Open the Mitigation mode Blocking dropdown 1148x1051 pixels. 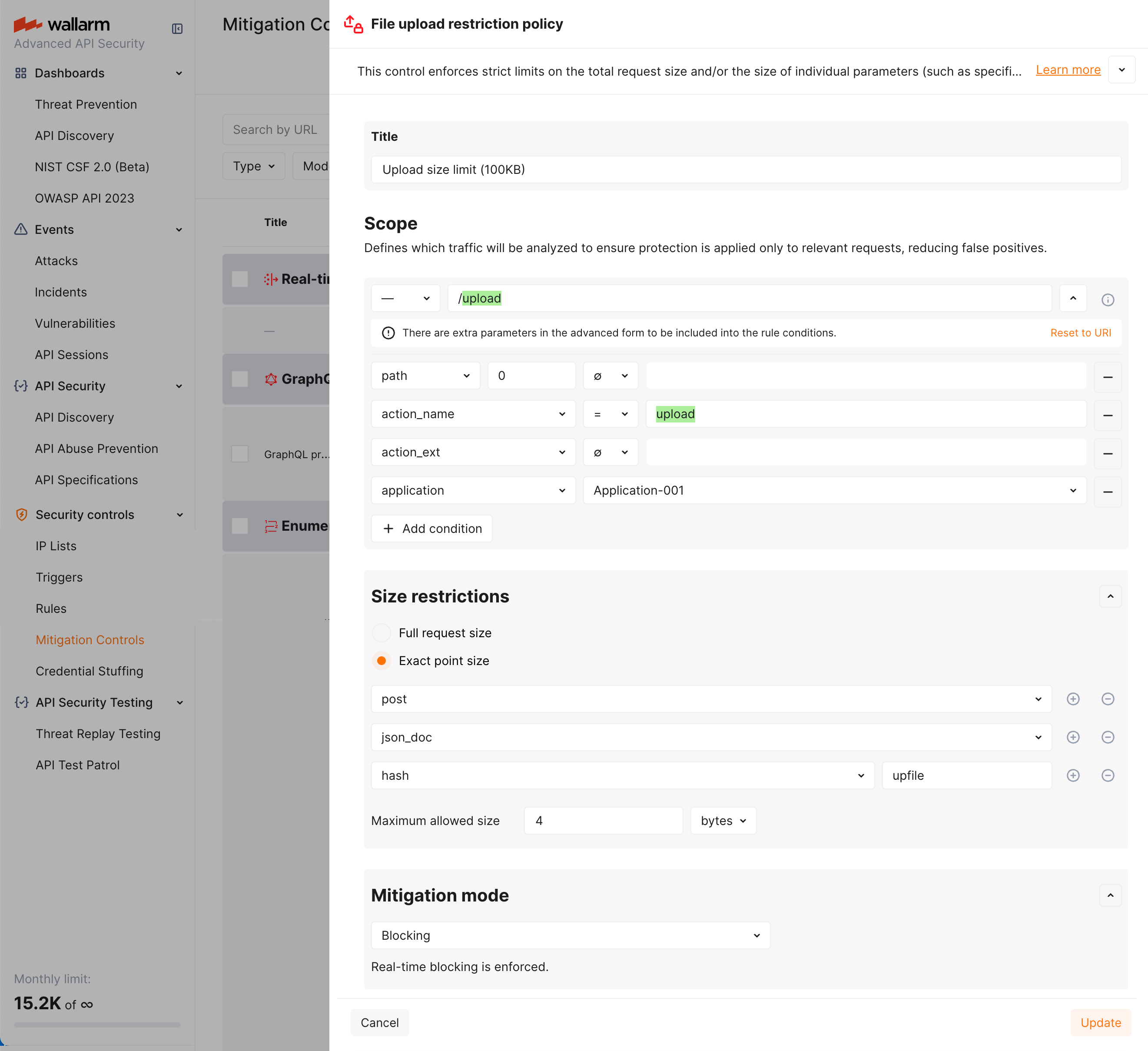click(570, 935)
